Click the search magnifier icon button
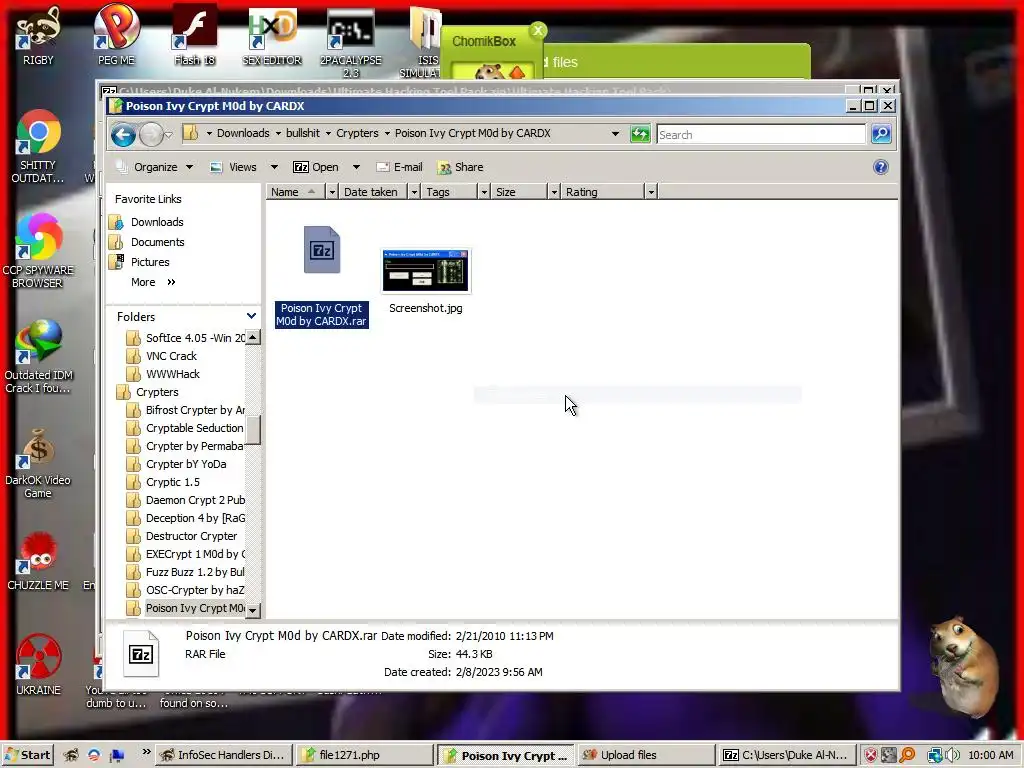 pyautogui.click(x=881, y=134)
